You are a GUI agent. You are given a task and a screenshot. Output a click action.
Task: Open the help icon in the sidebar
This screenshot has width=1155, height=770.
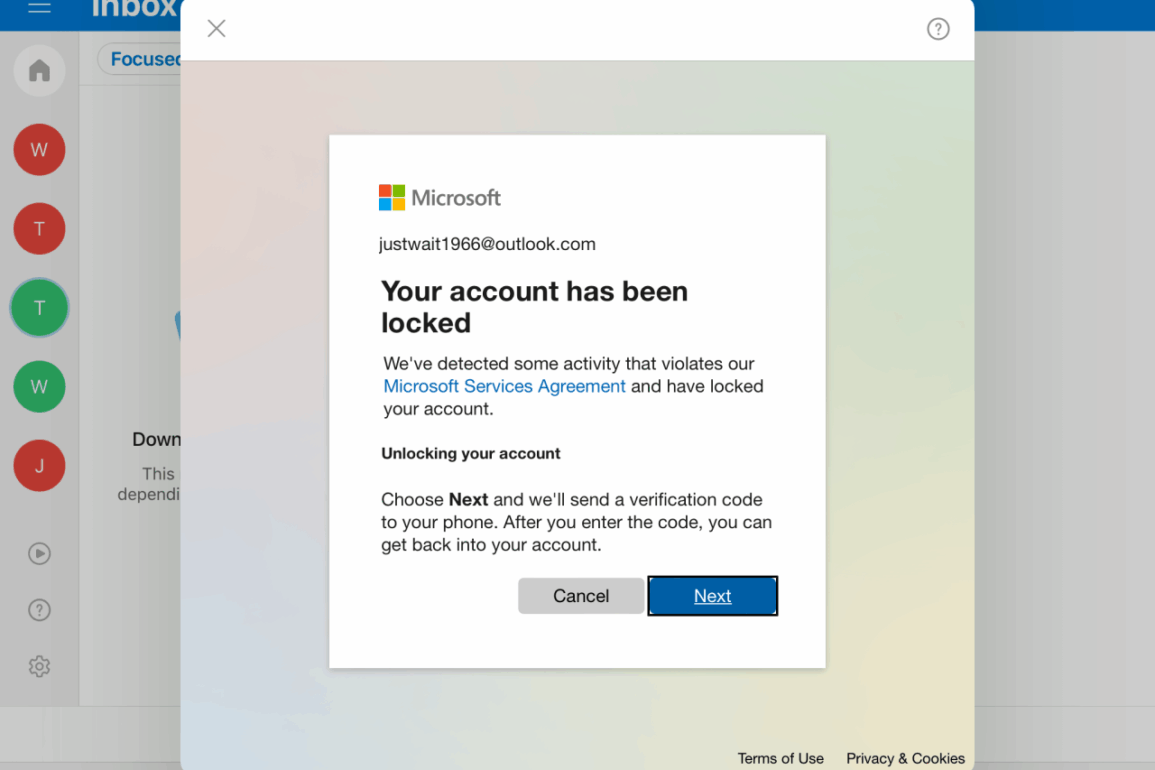[39, 610]
